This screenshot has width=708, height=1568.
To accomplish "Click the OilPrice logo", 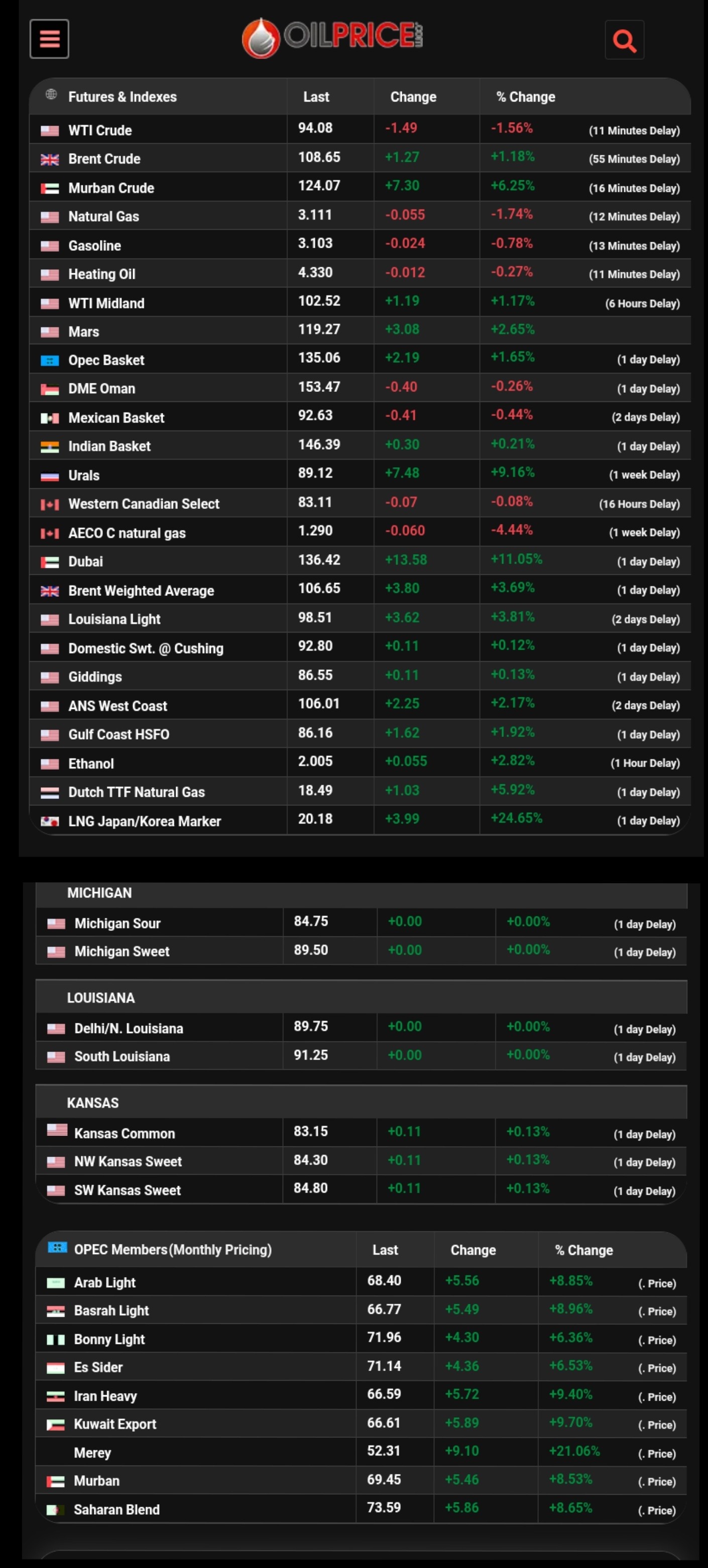I will pyautogui.click(x=332, y=38).
